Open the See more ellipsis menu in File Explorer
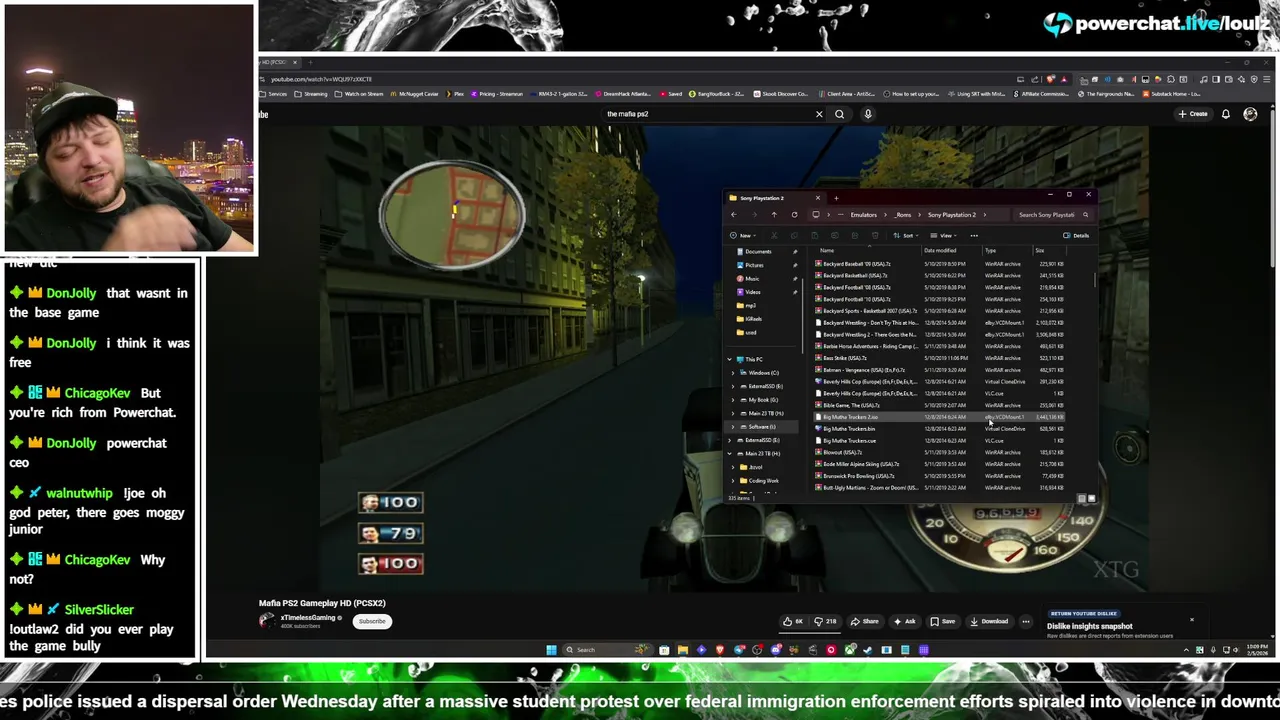1280x720 pixels. click(974, 236)
